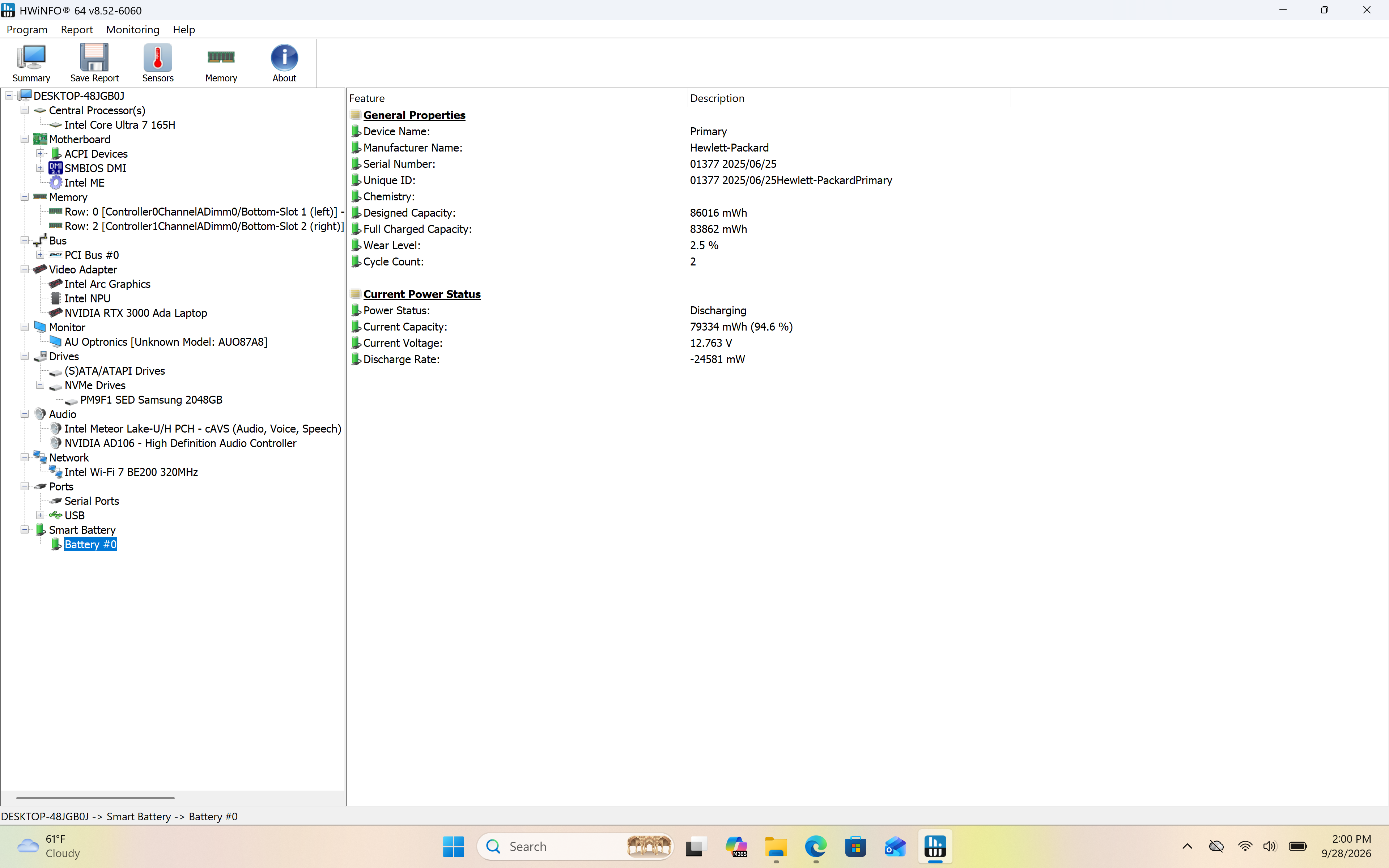This screenshot has width=1389, height=868.
Task: Click the Discharge Rate value -24581 mW
Action: [717, 359]
